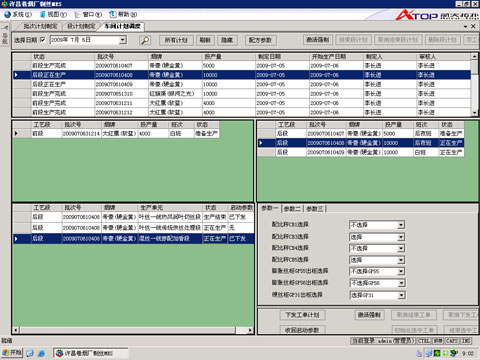Open the 帮助 menu
The width and height of the screenshot is (480, 360).
[123, 14]
